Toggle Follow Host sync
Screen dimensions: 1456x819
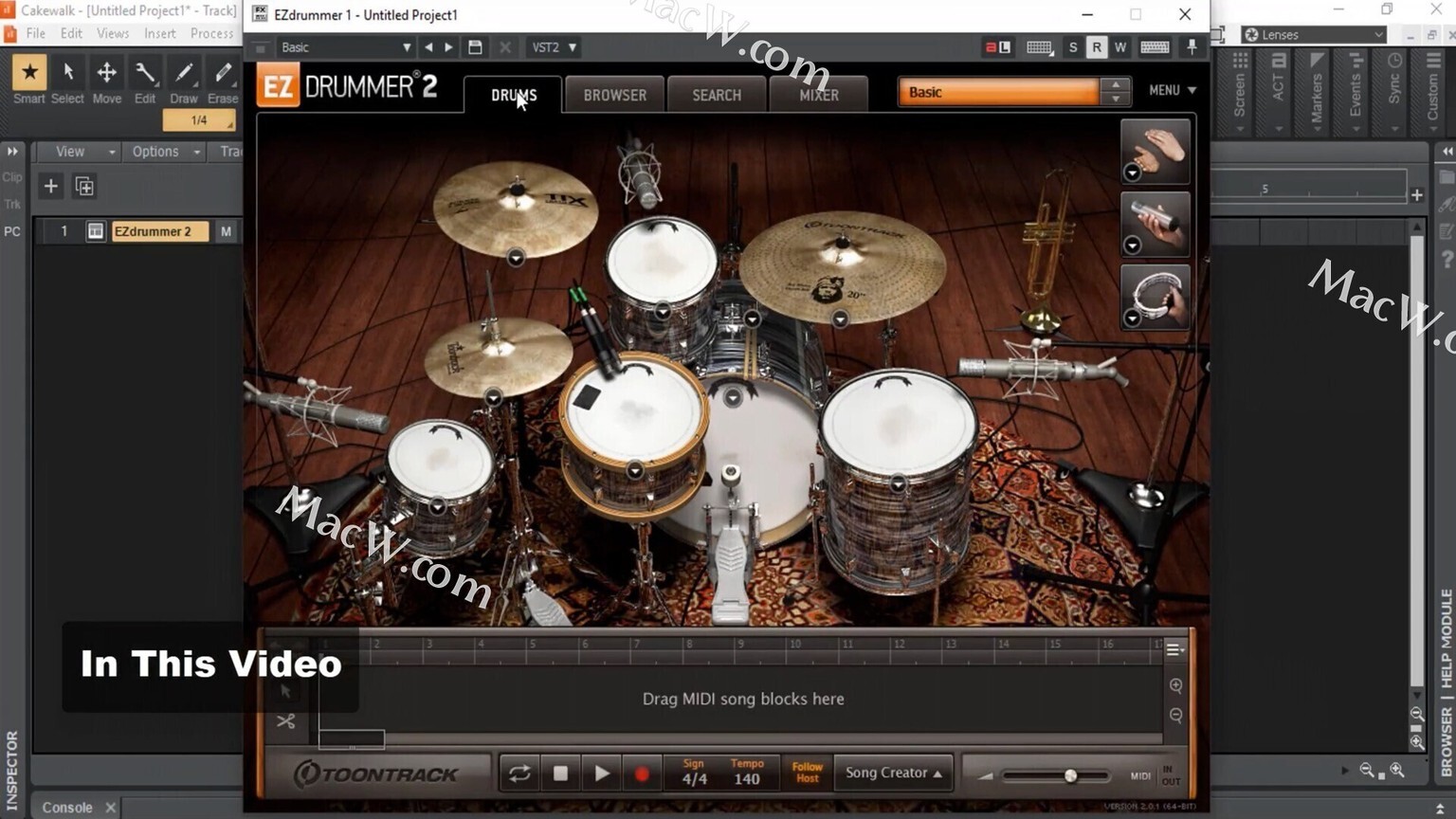(807, 773)
